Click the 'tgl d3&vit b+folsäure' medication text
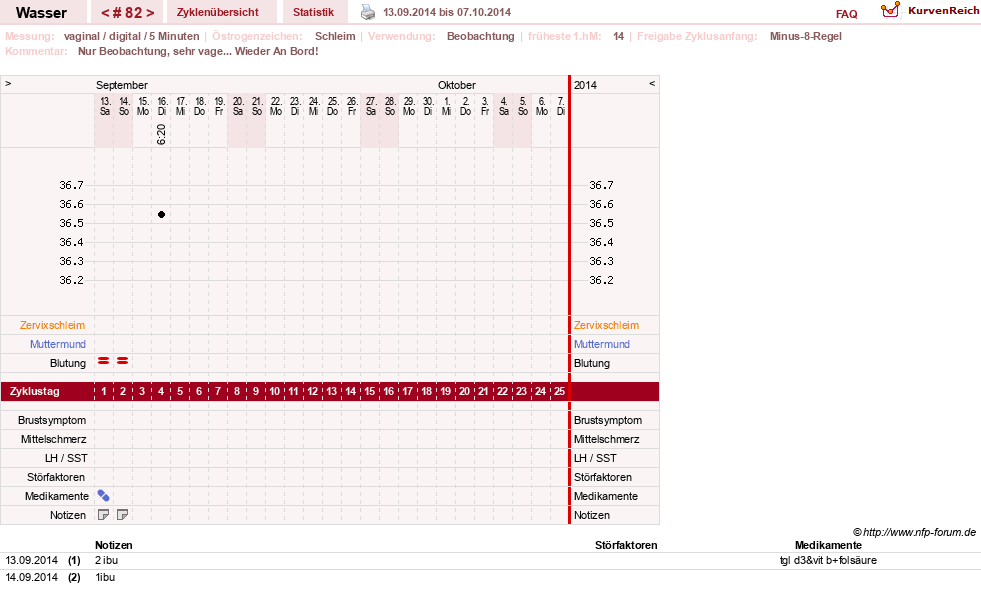Screen dimensions: 981x604 click(828, 560)
